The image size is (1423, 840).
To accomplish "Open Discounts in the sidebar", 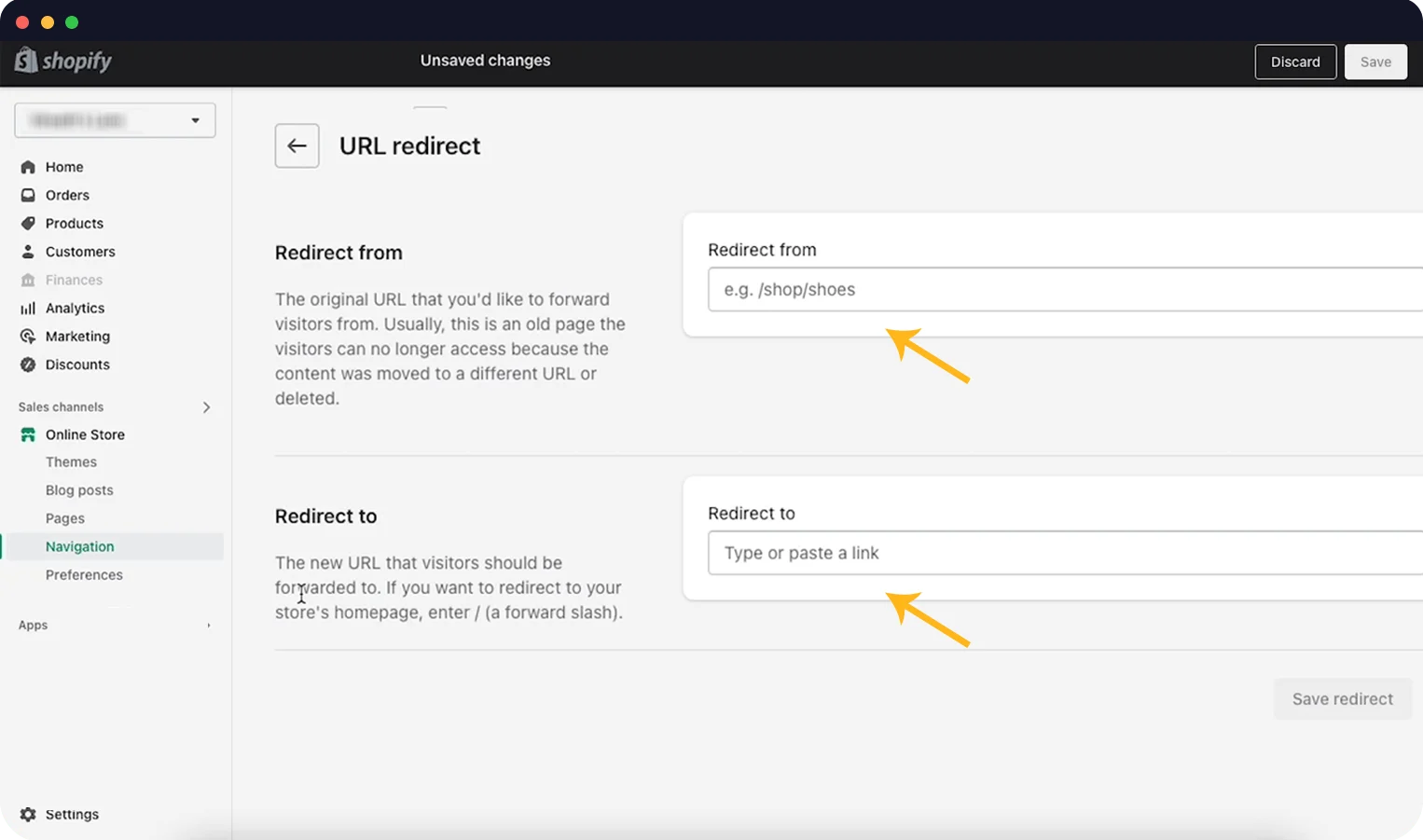I will pyautogui.click(x=77, y=365).
